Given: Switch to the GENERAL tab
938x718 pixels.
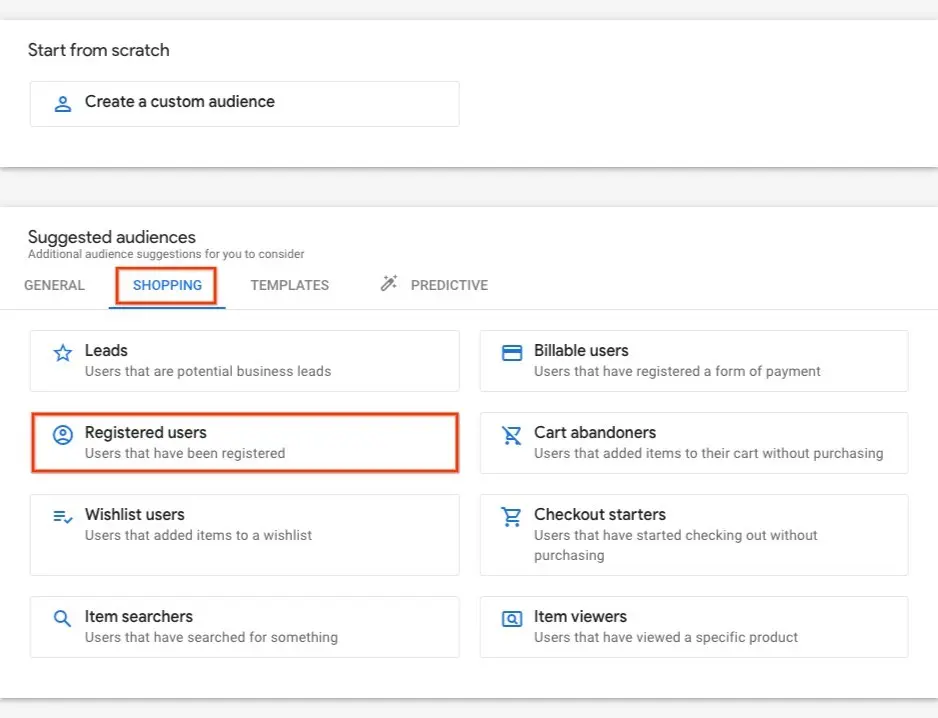Looking at the screenshot, I should (x=55, y=285).
